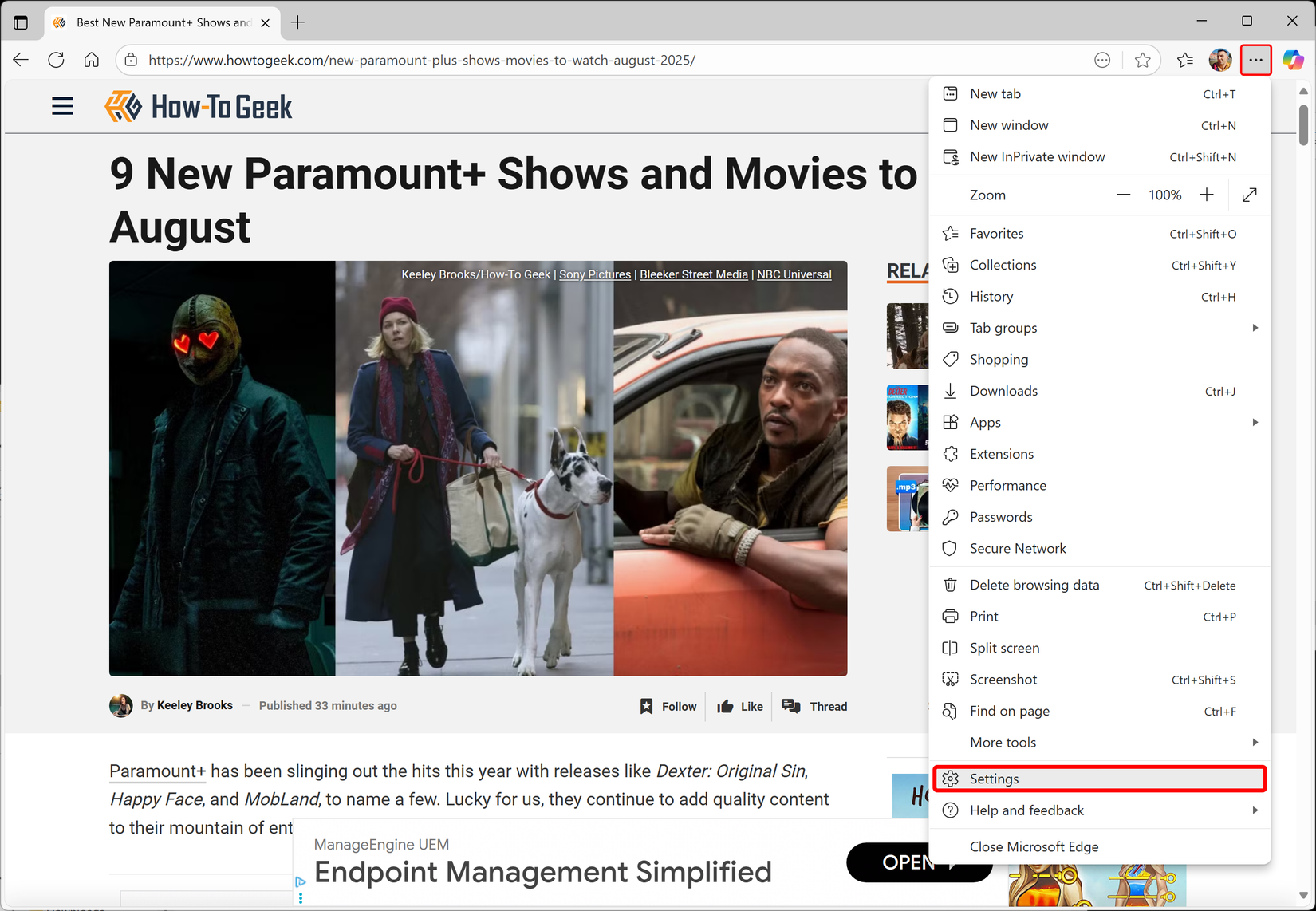
Task: Open tab actions menu in title bar
Action: [x=21, y=22]
